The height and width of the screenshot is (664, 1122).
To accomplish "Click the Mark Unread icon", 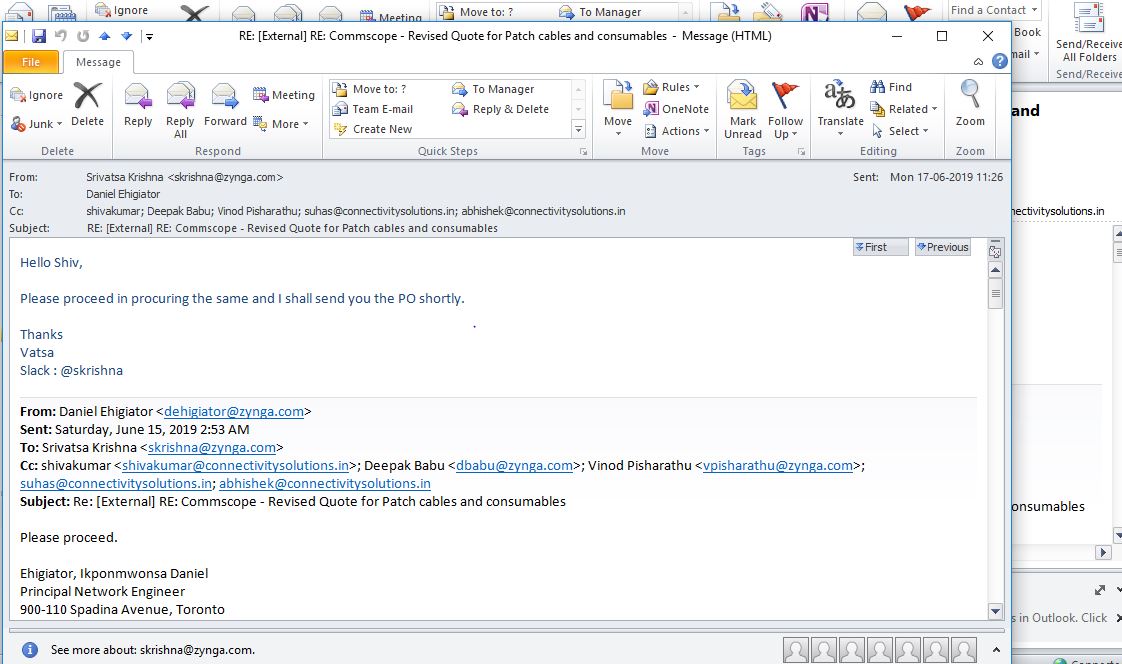I will click(x=743, y=107).
